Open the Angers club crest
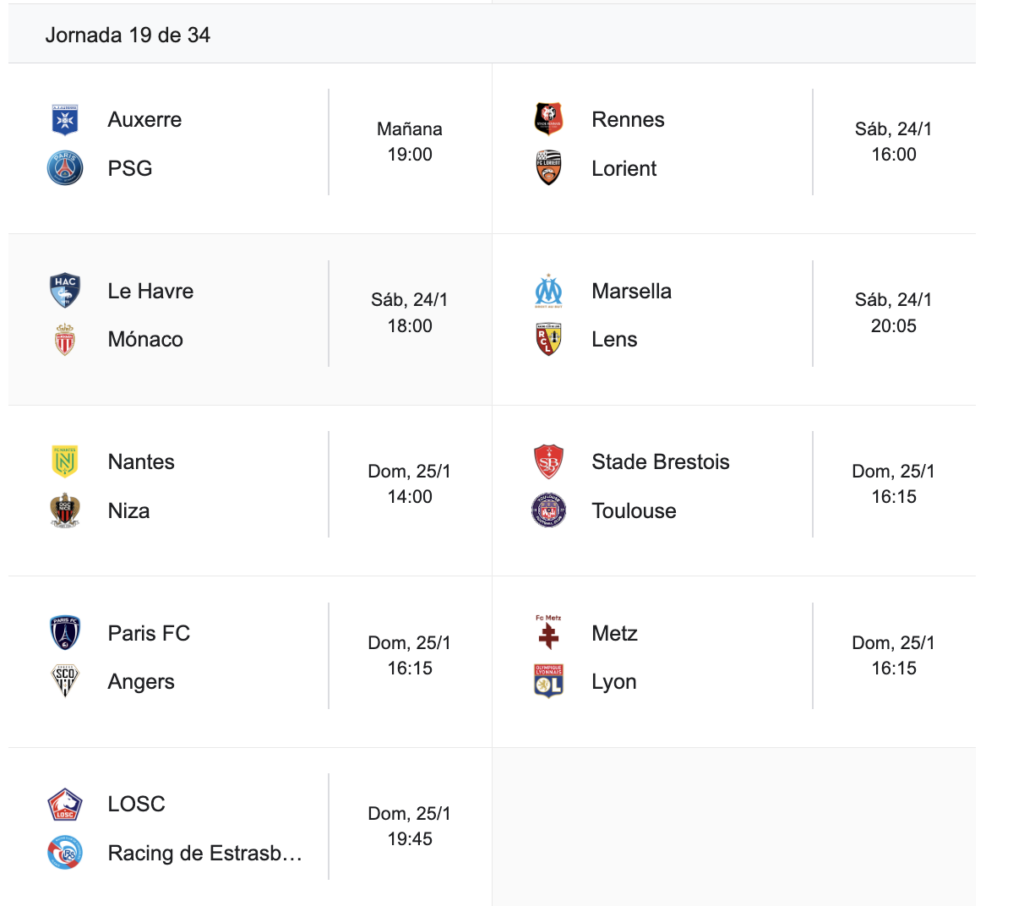Screen dimensions: 1024x906 [x=65, y=682]
